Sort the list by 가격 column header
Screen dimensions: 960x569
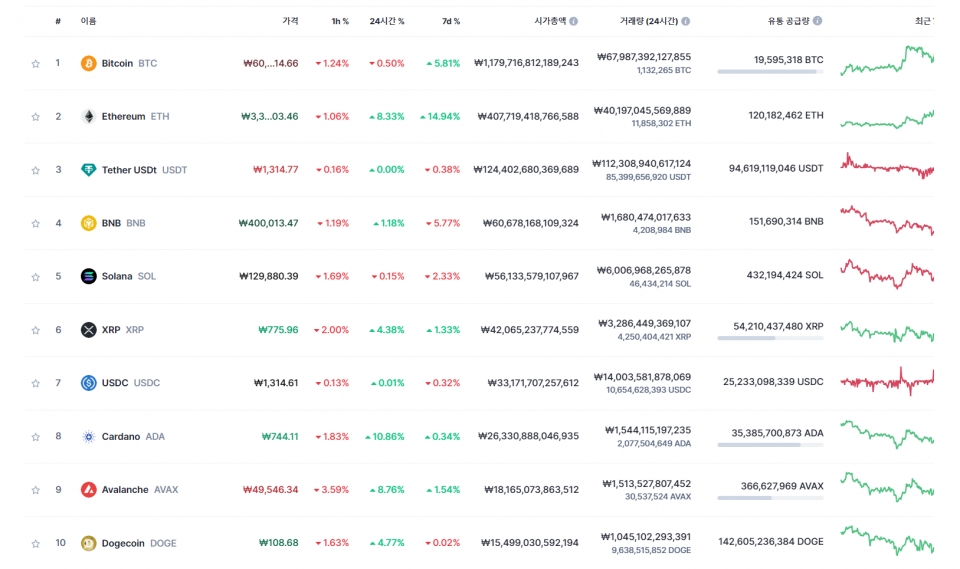point(290,21)
